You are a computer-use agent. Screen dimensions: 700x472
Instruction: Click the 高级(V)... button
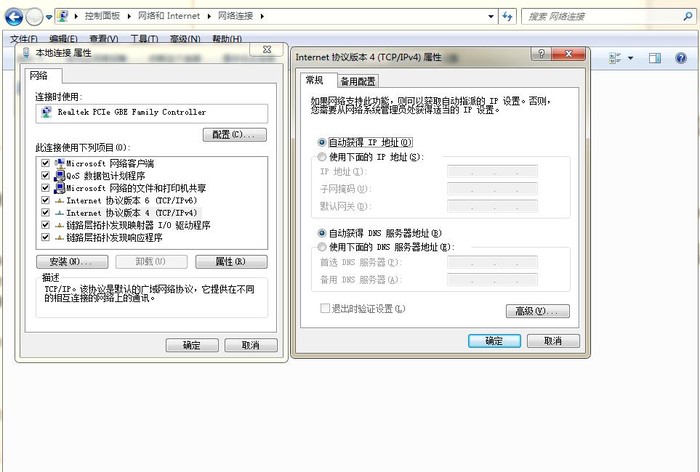[536, 311]
